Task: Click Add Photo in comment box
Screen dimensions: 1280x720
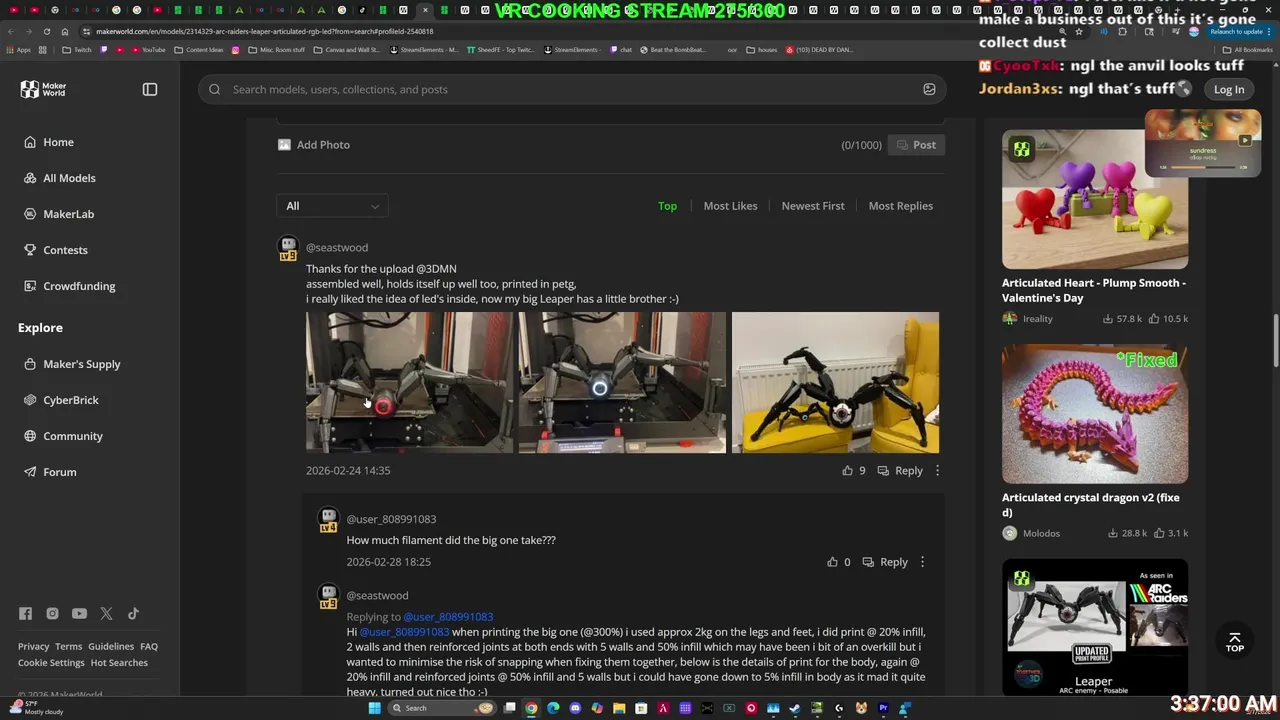Action: coord(314,145)
